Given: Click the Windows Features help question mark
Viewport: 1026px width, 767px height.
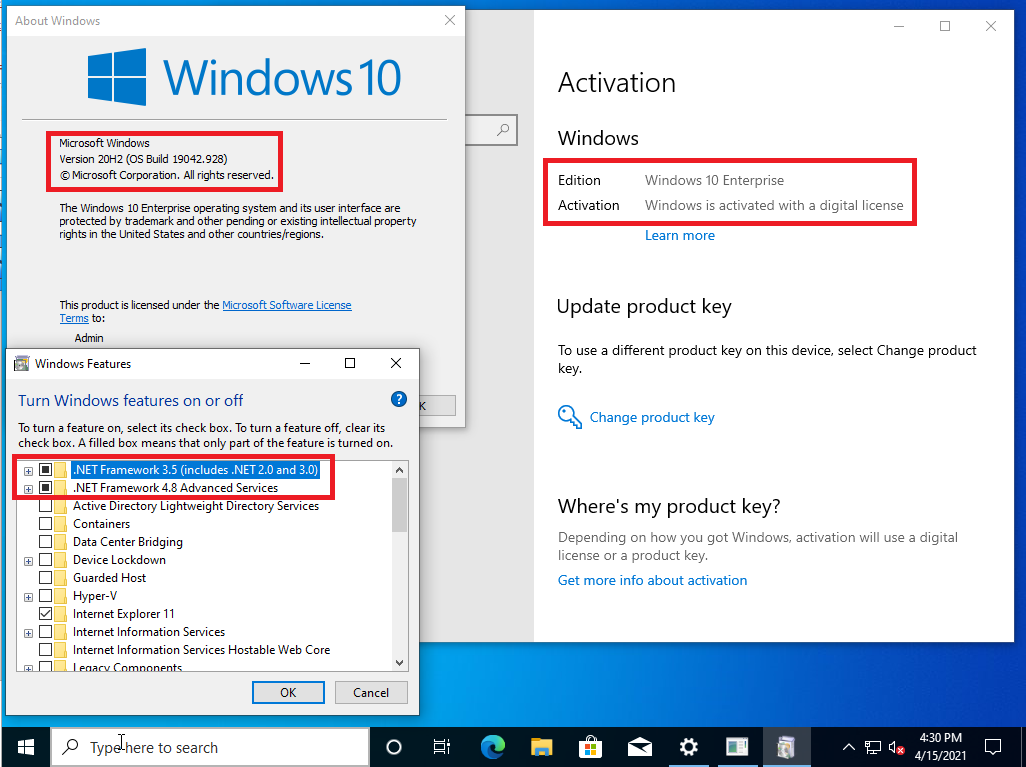Looking at the screenshot, I should click(398, 399).
